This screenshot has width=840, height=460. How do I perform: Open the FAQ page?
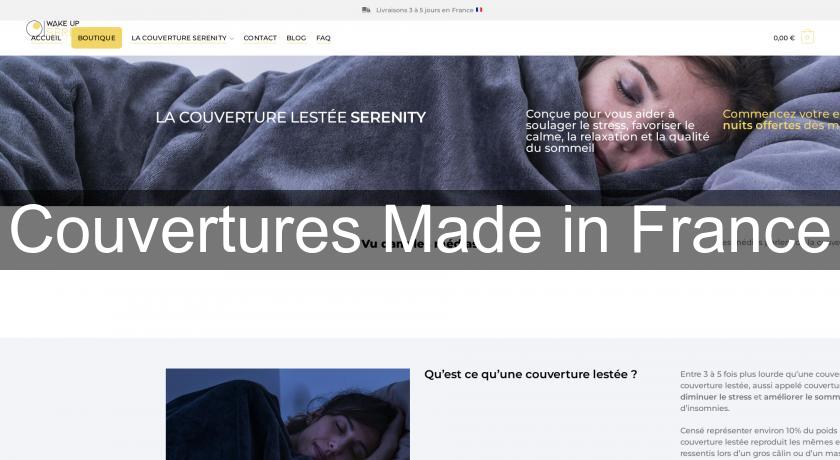click(x=323, y=38)
